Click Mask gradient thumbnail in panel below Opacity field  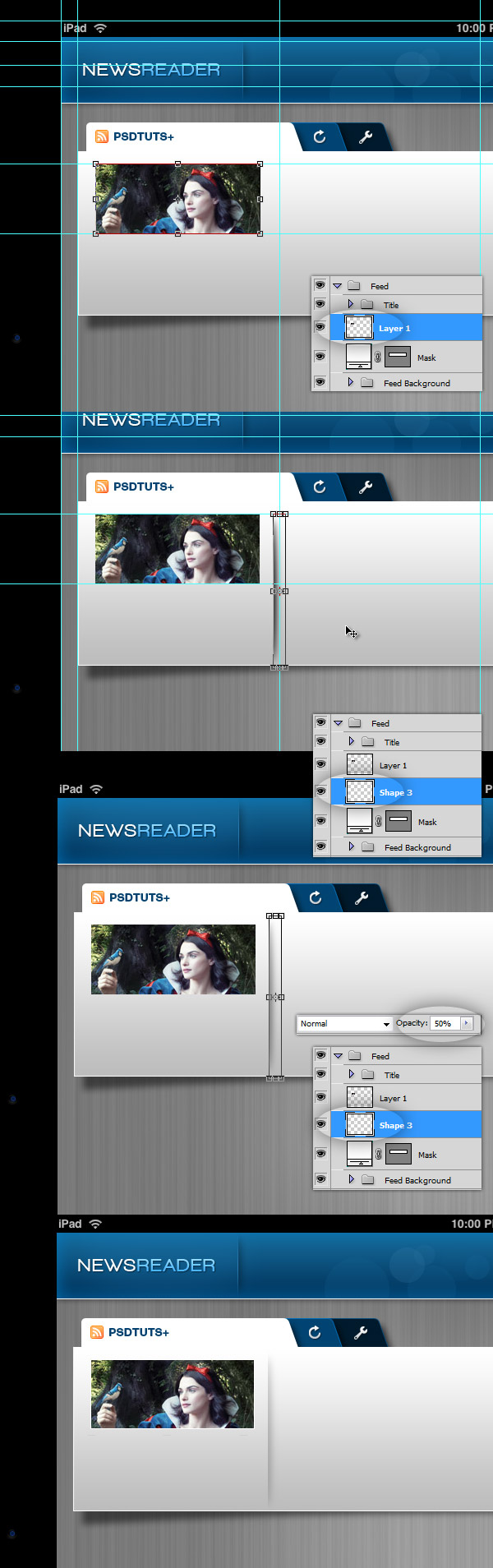tap(360, 1154)
